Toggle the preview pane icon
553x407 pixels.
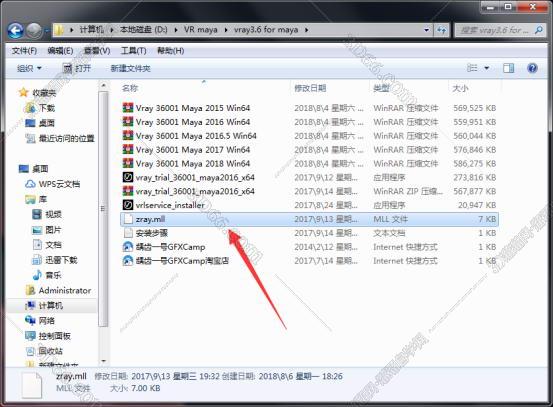pos(508,68)
